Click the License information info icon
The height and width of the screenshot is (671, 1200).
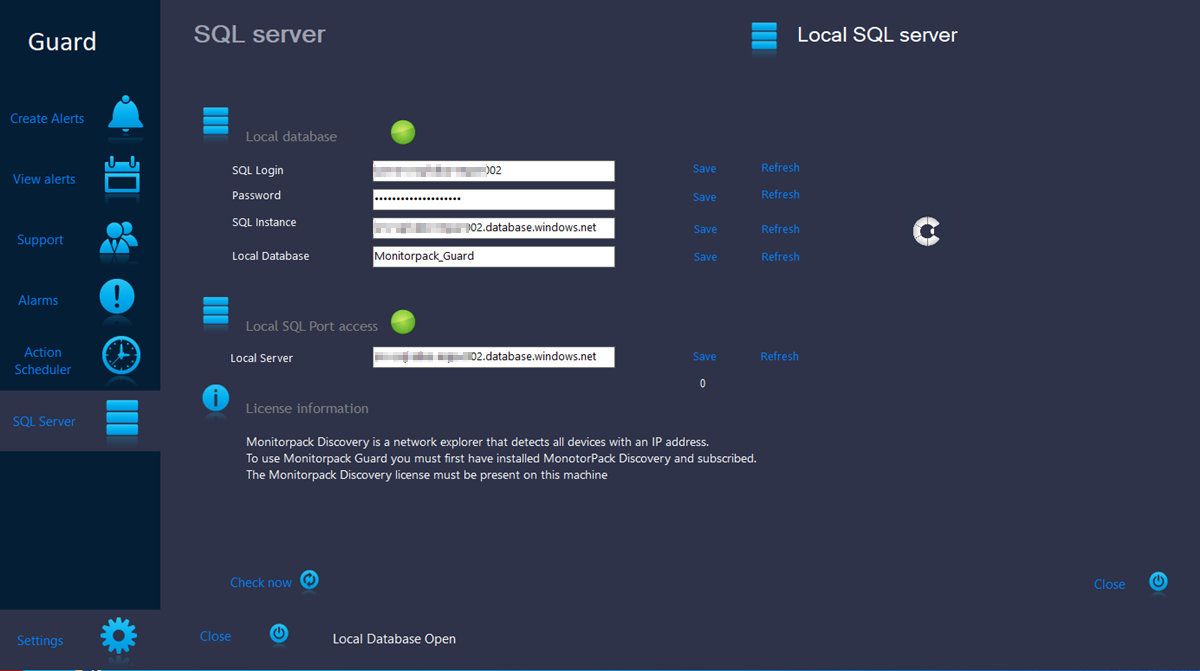[215, 398]
